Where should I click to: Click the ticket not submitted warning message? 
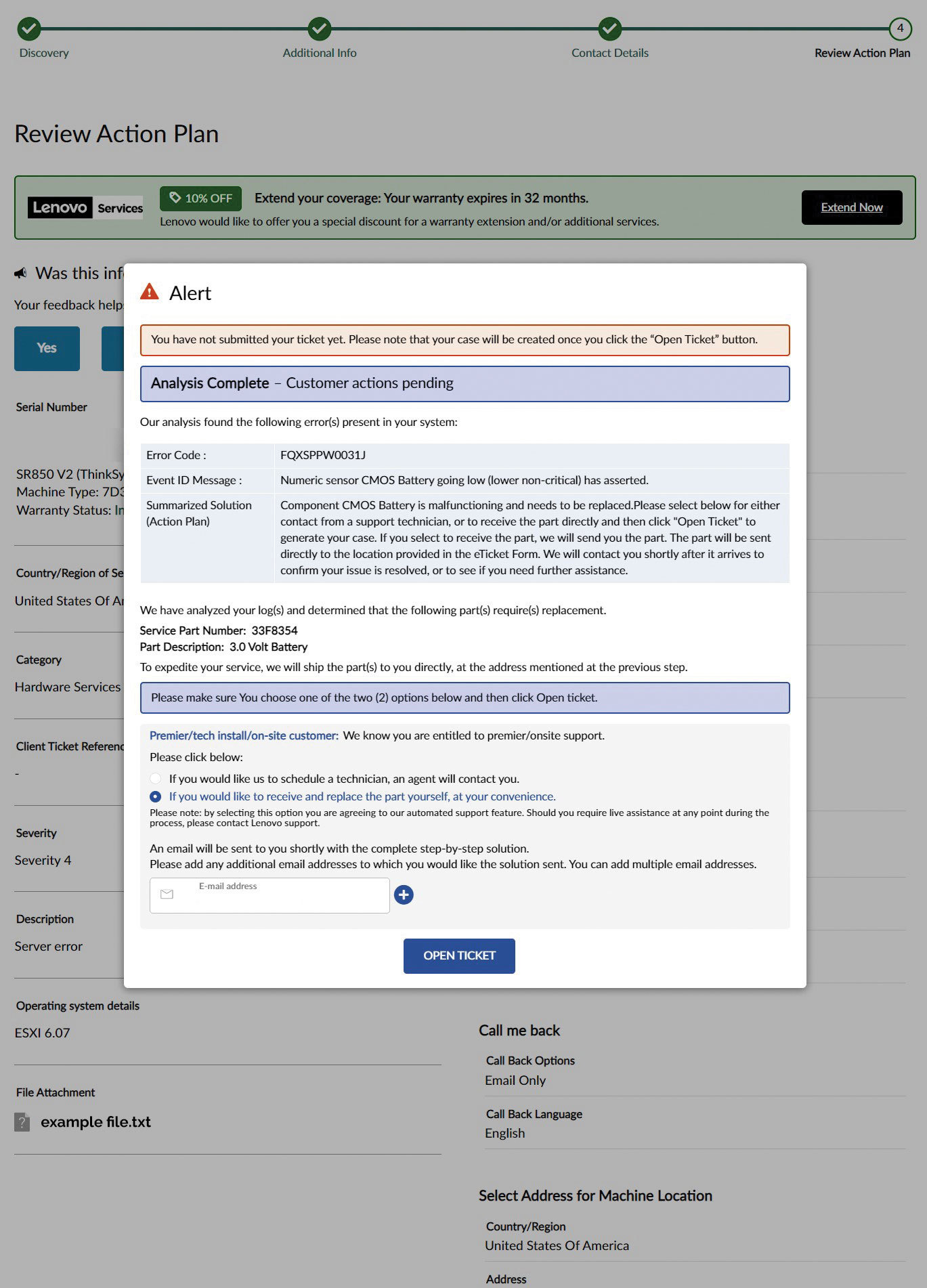465,340
